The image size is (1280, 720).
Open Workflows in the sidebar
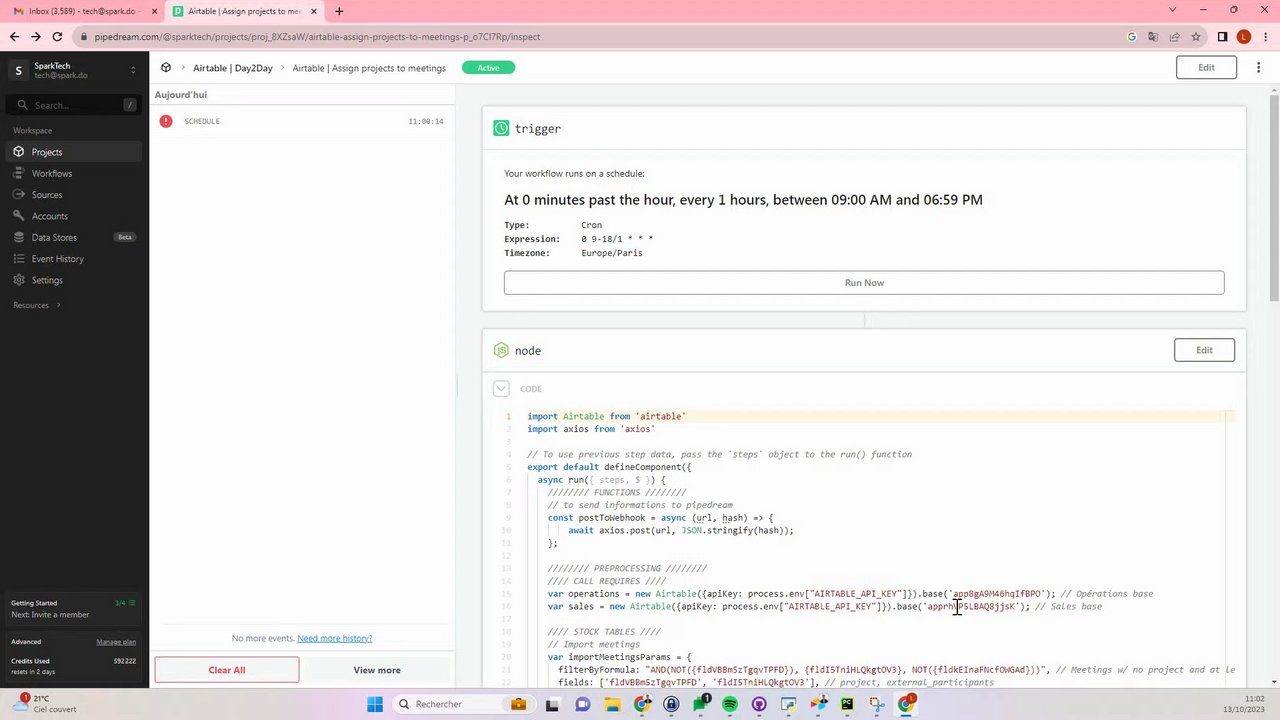point(52,173)
